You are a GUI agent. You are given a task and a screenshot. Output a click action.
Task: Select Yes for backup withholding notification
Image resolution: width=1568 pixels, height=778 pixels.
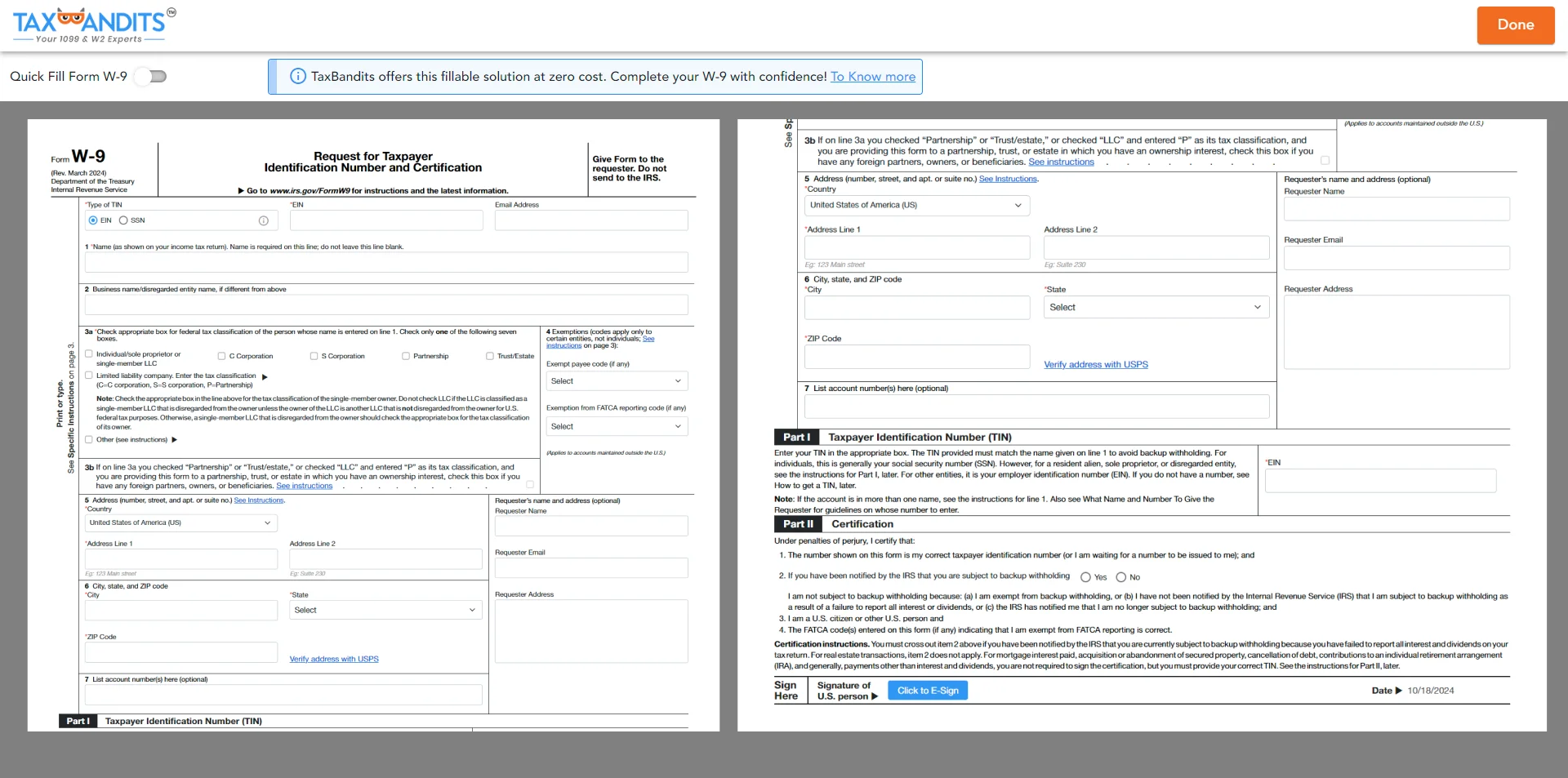(x=1086, y=577)
